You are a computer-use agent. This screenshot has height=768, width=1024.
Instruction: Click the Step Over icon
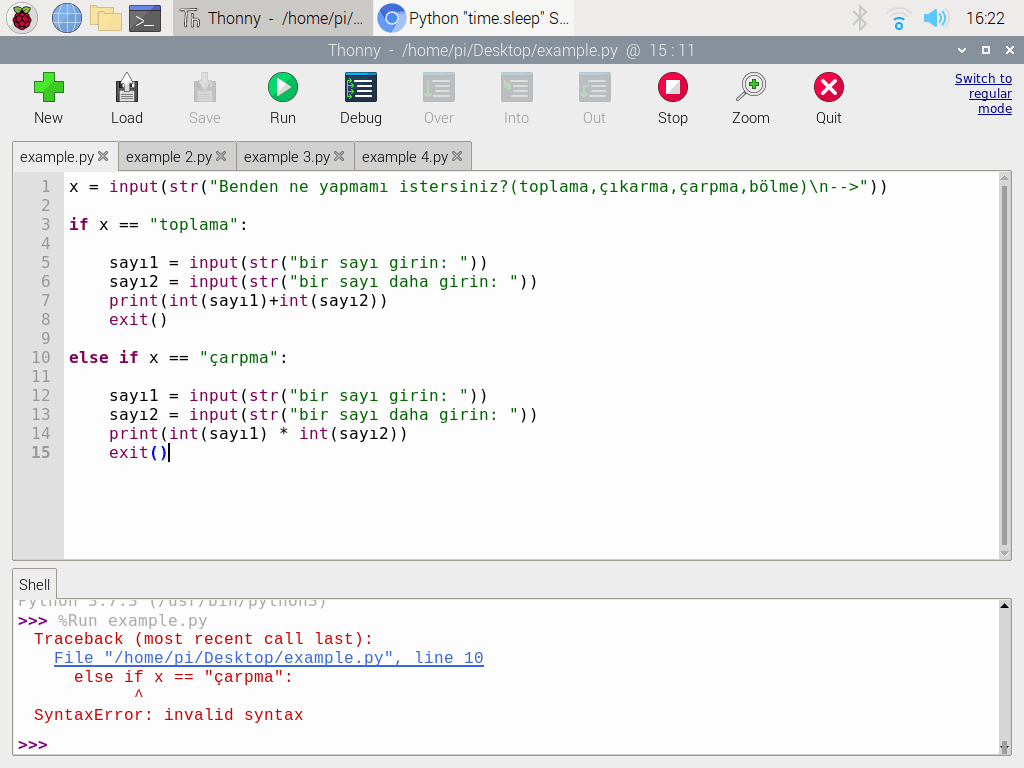coord(439,99)
